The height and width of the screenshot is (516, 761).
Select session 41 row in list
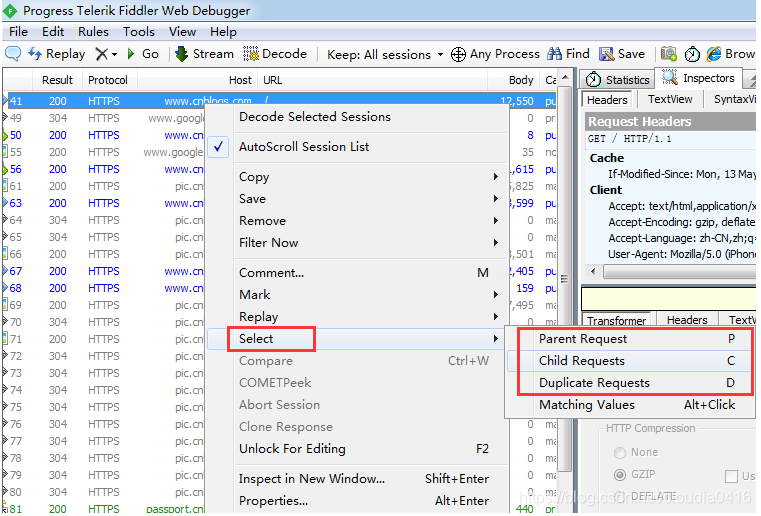click(x=280, y=101)
